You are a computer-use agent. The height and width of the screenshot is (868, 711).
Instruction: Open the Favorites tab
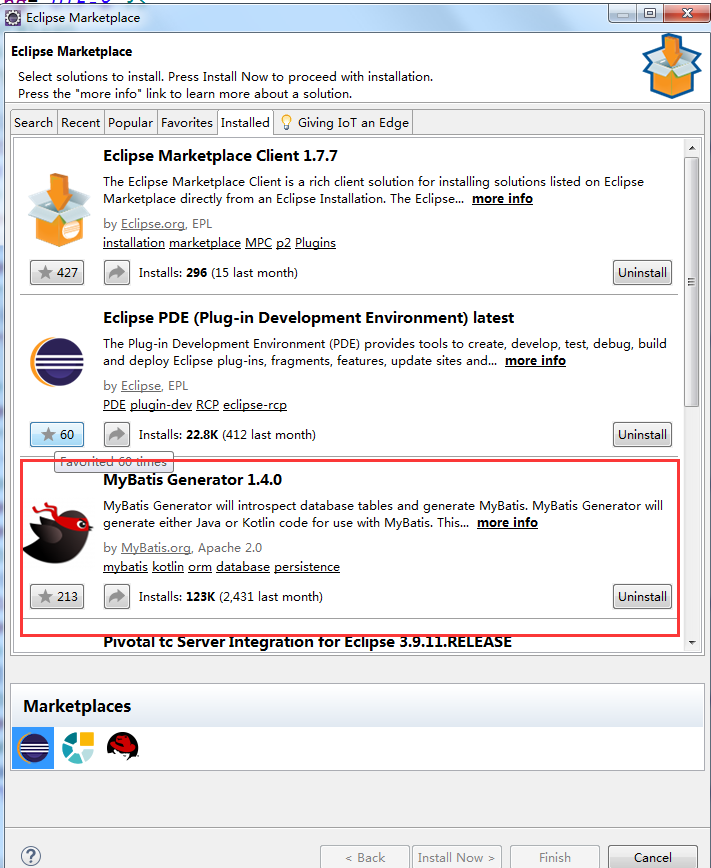click(187, 122)
